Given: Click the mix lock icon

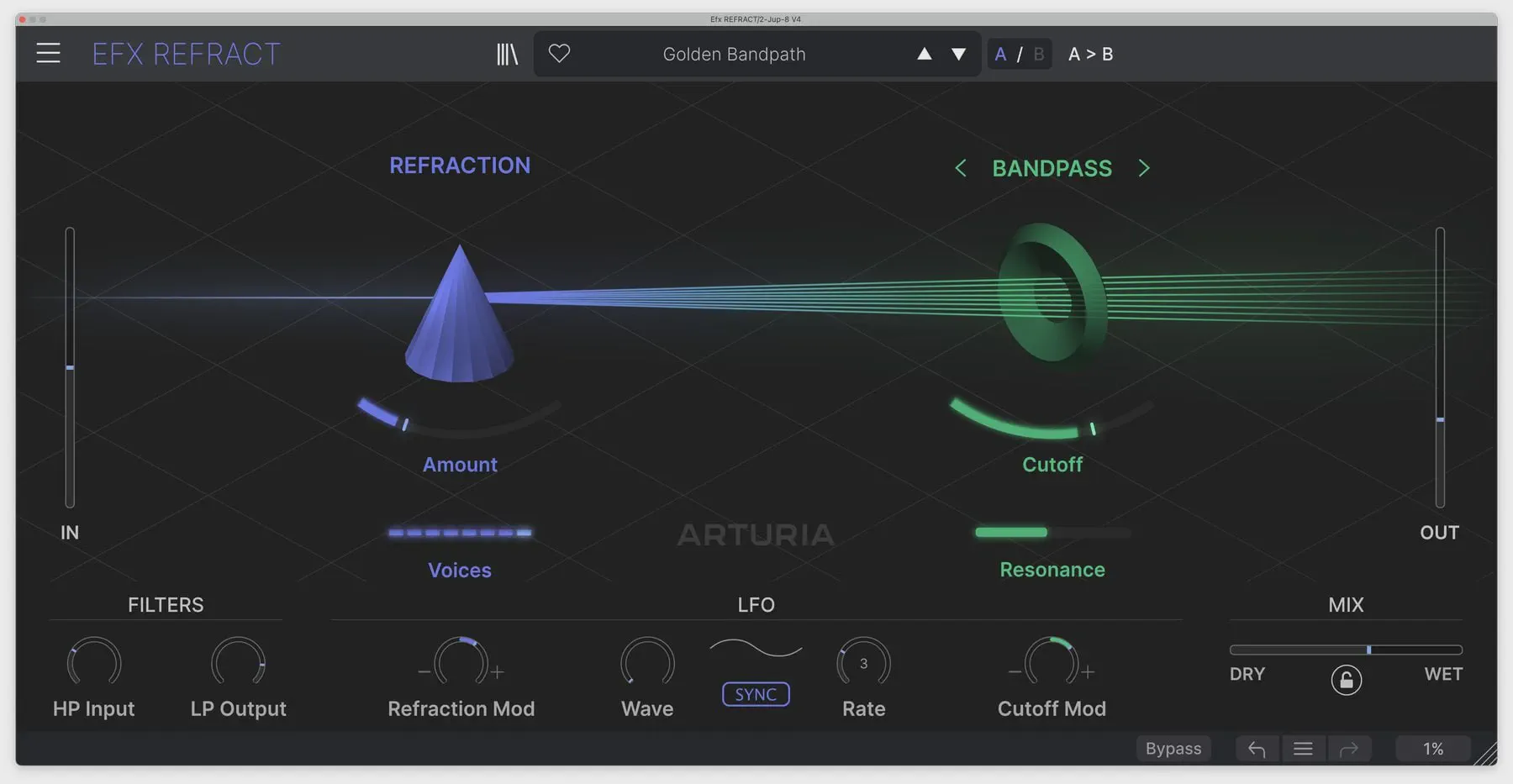Looking at the screenshot, I should (x=1346, y=680).
